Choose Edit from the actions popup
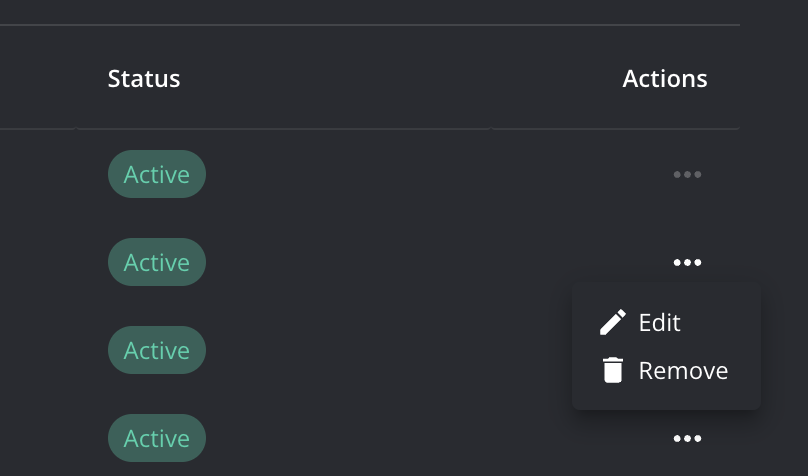The width and height of the screenshot is (808, 476). (x=660, y=322)
